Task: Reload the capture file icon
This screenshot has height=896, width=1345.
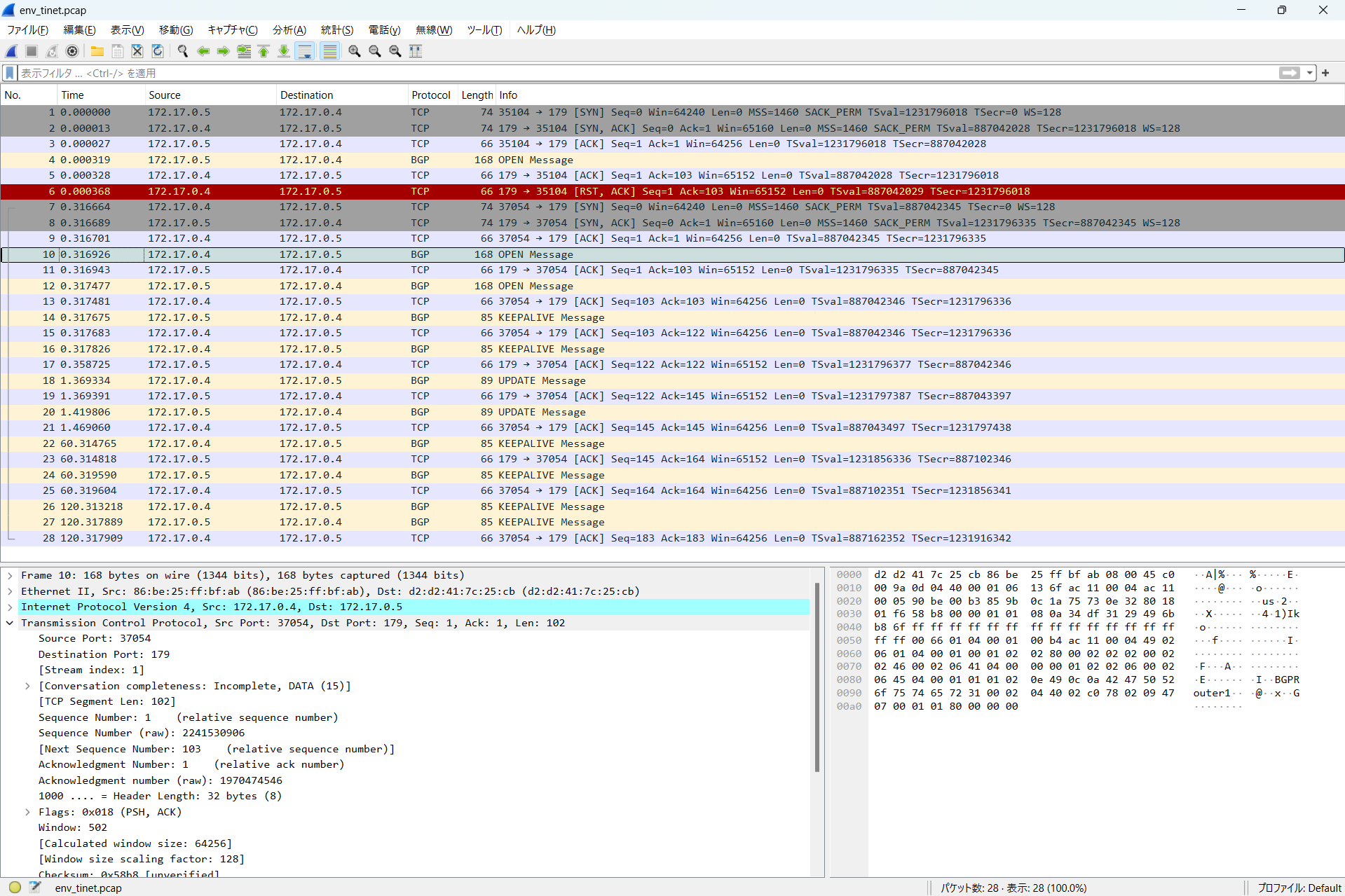Action: tap(158, 51)
